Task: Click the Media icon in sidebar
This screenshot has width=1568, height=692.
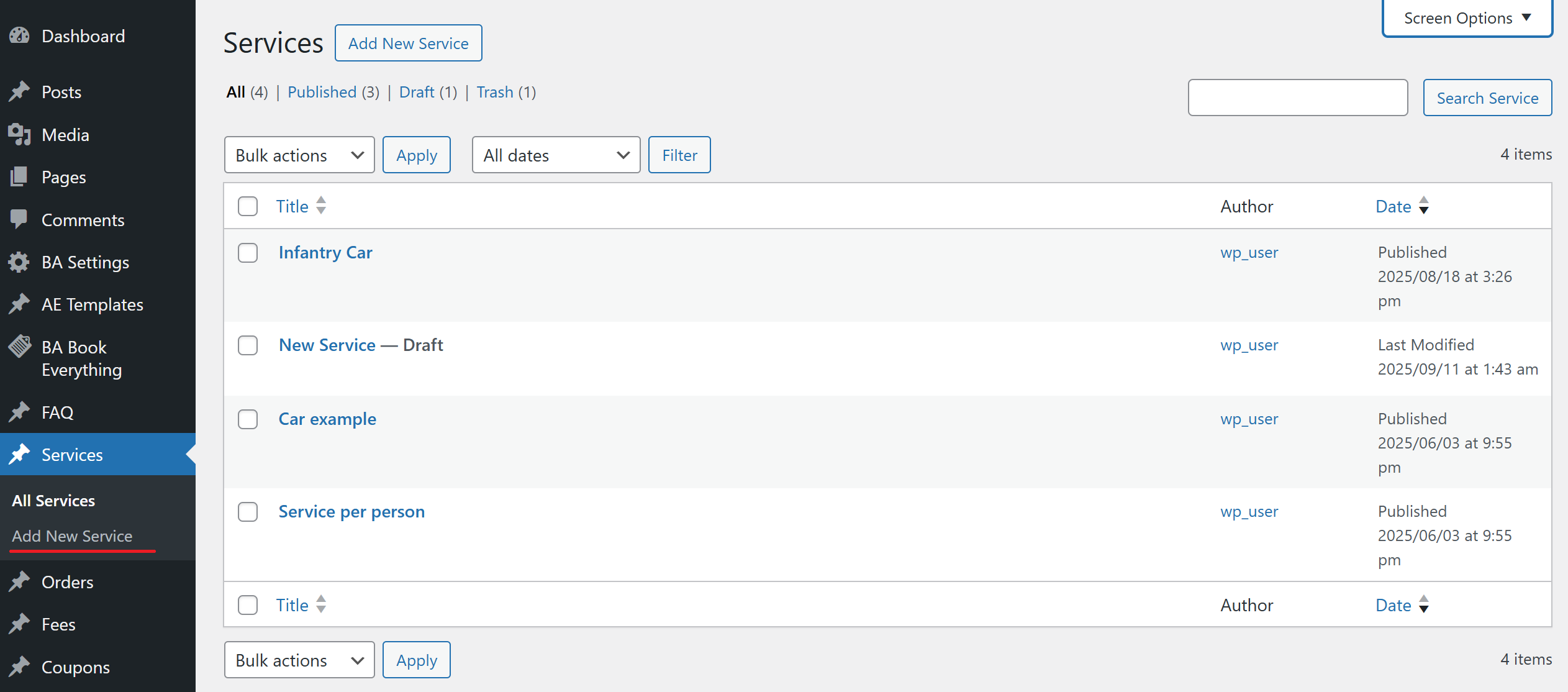Action: [19, 135]
